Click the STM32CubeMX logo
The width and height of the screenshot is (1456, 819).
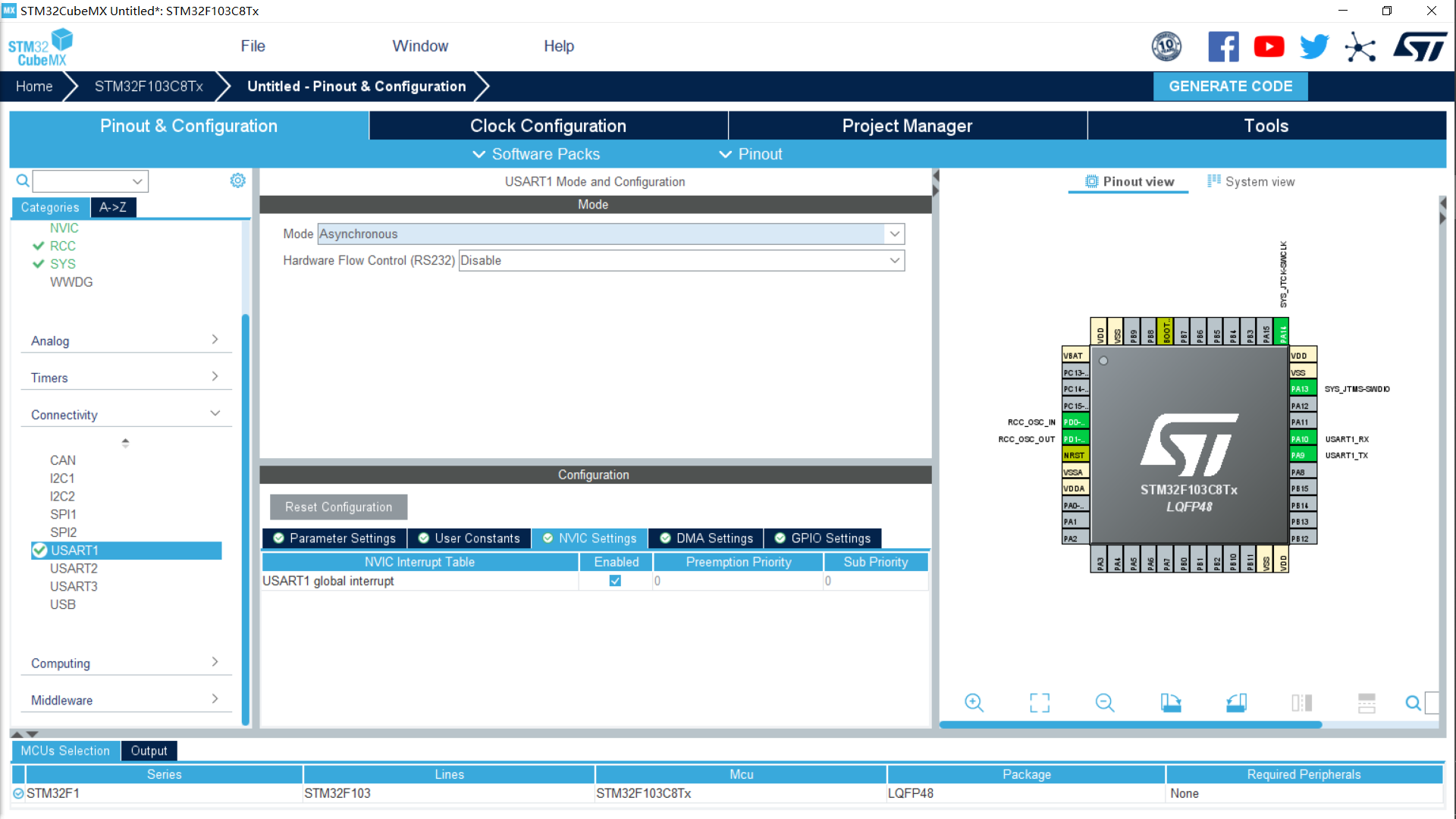click(41, 47)
